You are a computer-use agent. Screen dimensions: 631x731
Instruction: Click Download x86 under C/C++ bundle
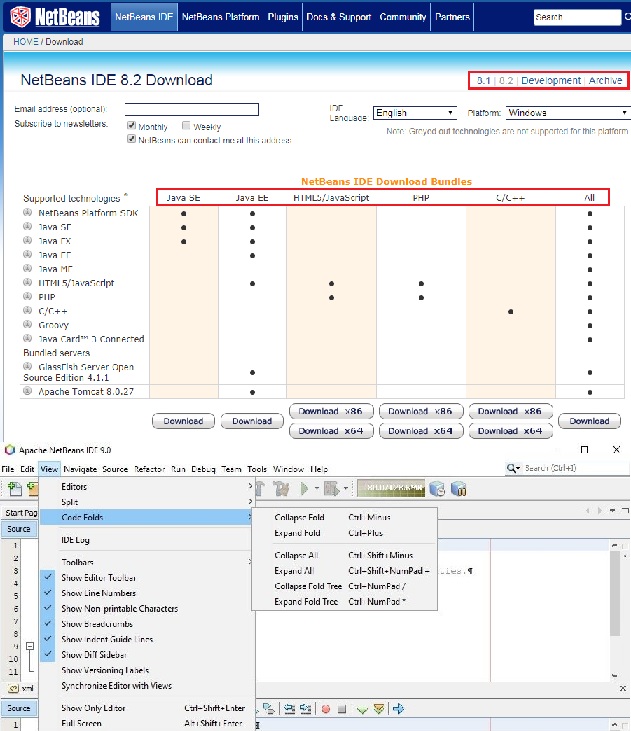(x=510, y=411)
